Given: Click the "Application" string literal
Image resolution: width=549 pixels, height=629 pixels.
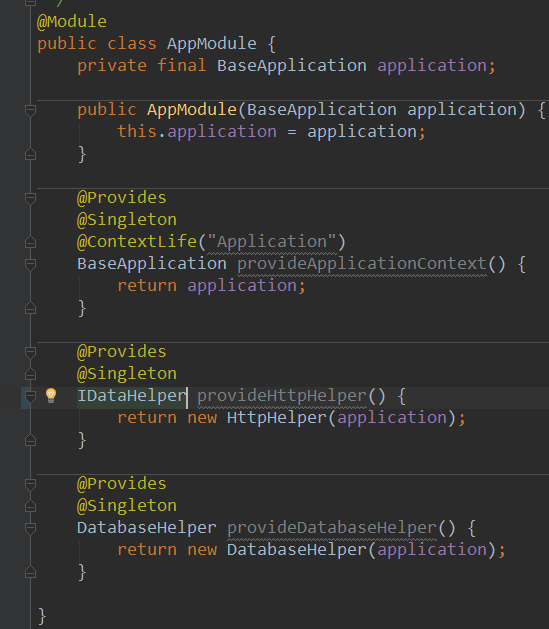Looking at the screenshot, I should tap(272, 242).
